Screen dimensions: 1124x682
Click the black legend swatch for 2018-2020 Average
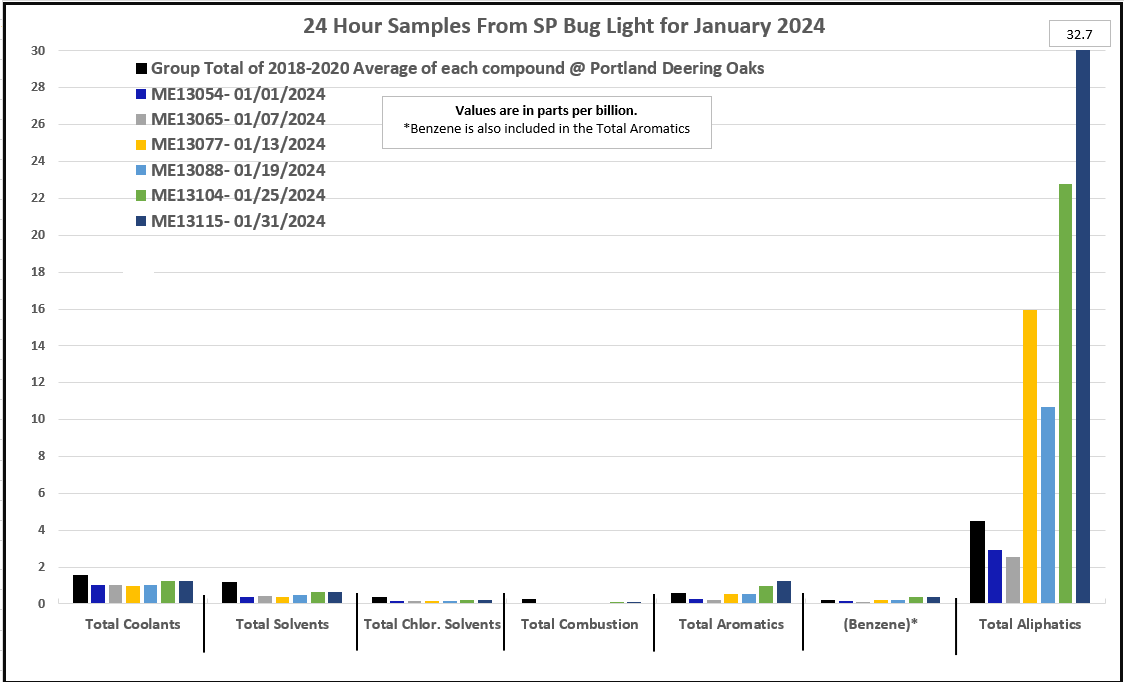pyautogui.click(x=142, y=69)
